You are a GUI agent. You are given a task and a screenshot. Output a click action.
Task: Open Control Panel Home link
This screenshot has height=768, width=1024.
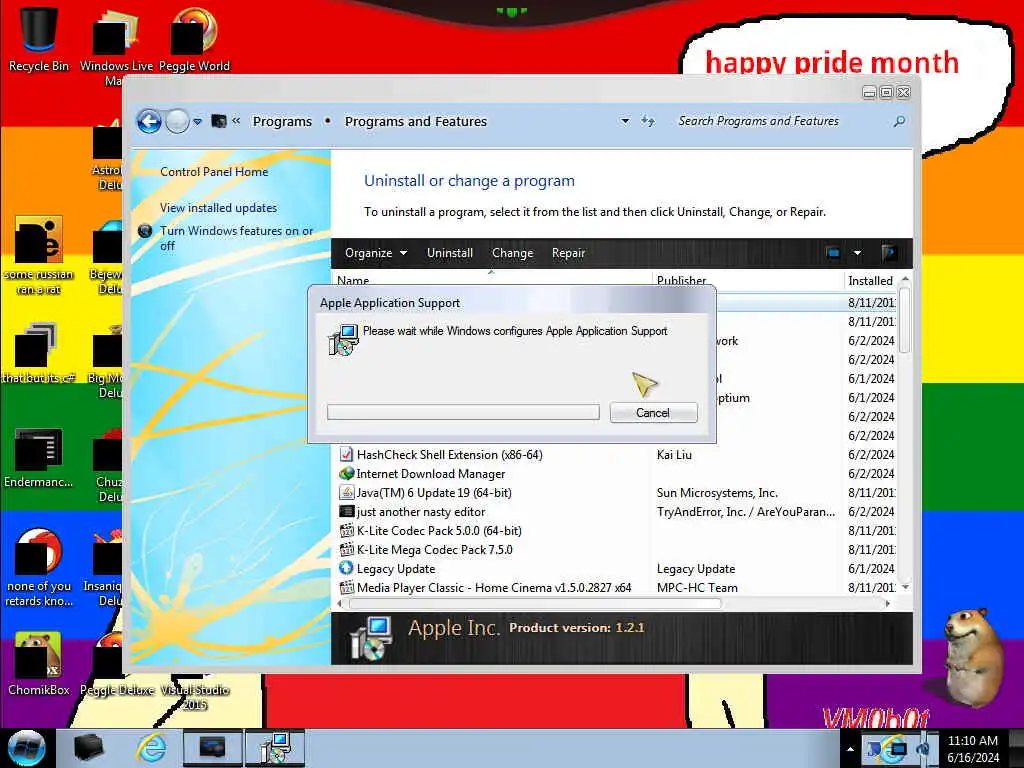click(214, 172)
